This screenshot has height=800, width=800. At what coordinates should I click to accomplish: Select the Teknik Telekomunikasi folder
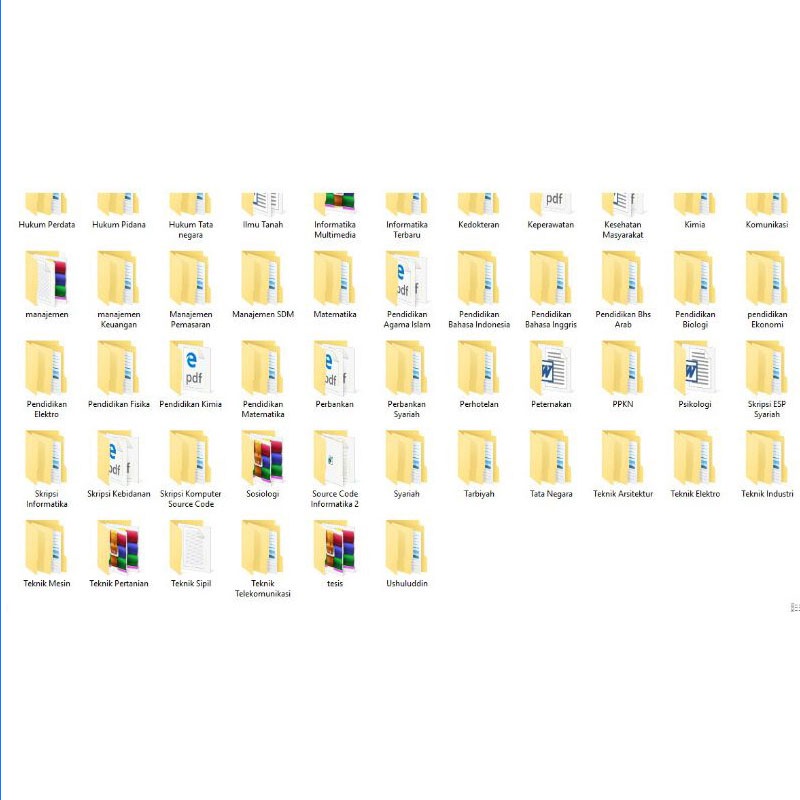tap(263, 548)
